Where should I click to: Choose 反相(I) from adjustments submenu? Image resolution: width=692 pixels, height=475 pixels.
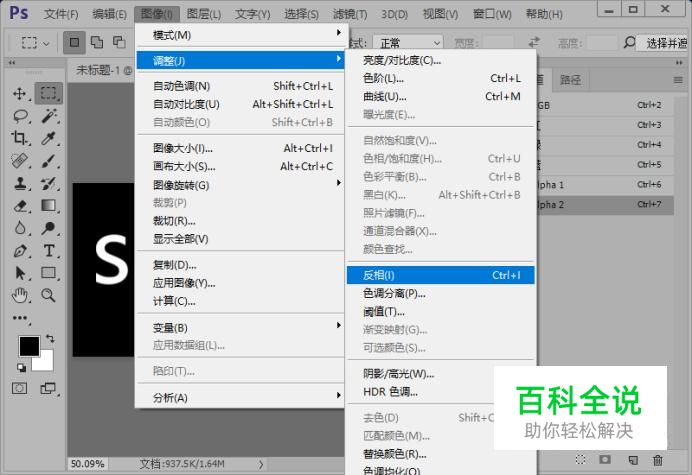click(441, 275)
